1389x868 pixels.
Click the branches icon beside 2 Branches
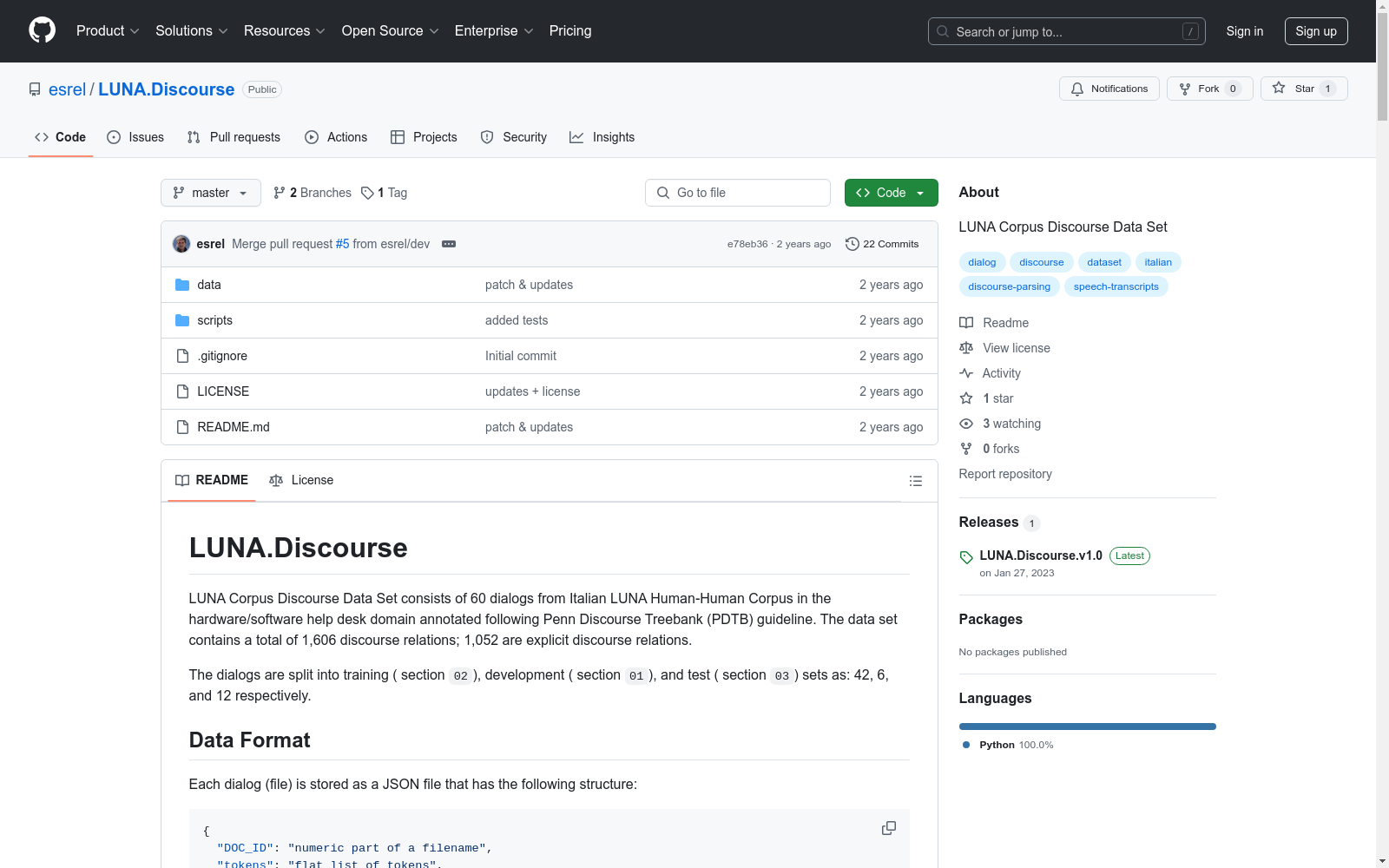pyautogui.click(x=280, y=193)
